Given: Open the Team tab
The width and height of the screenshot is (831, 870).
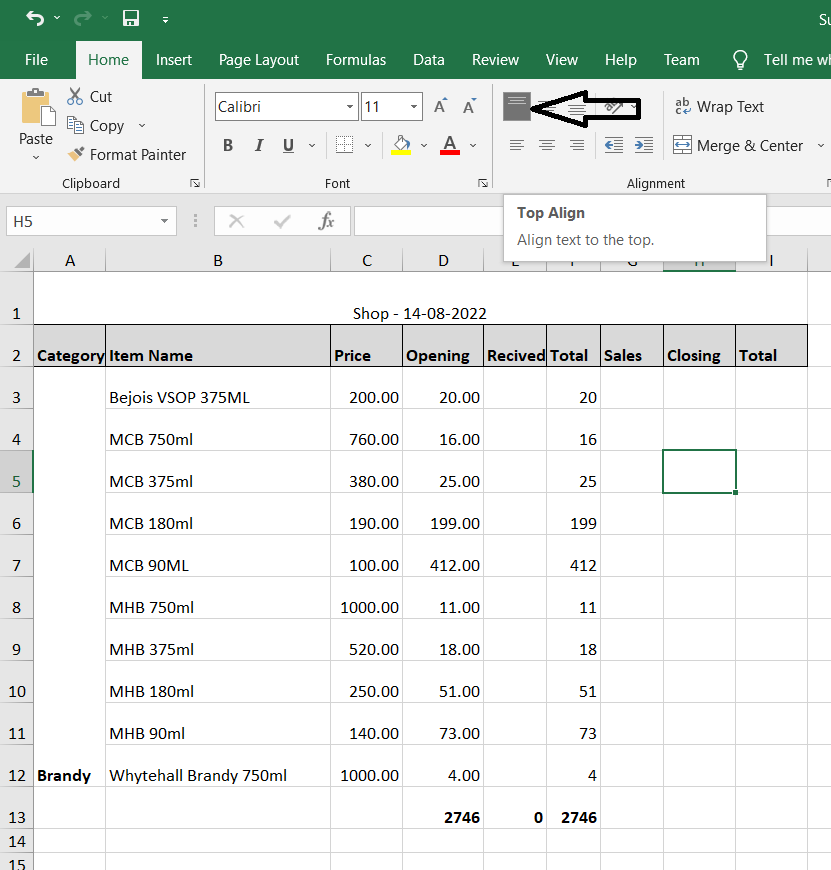Looking at the screenshot, I should pyautogui.click(x=682, y=60).
